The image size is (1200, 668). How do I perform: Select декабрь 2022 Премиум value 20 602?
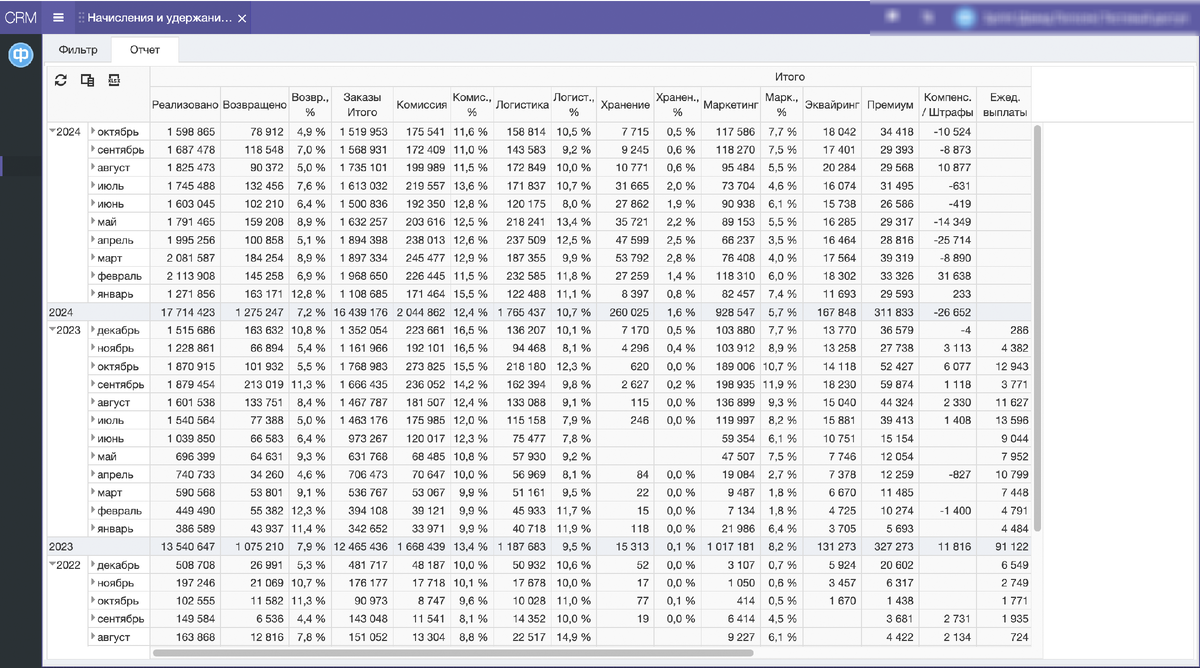889,564
